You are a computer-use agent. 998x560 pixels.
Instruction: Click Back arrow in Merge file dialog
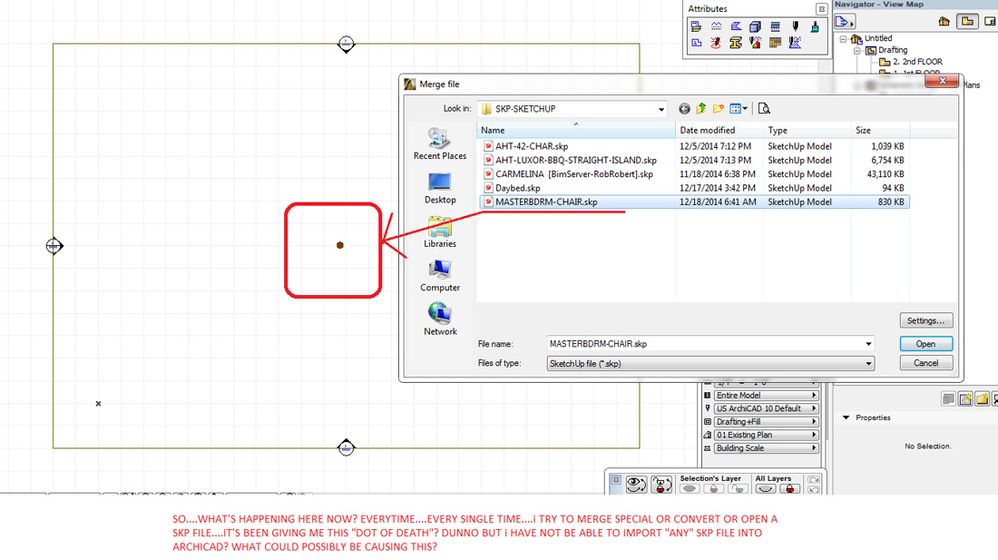(684, 109)
